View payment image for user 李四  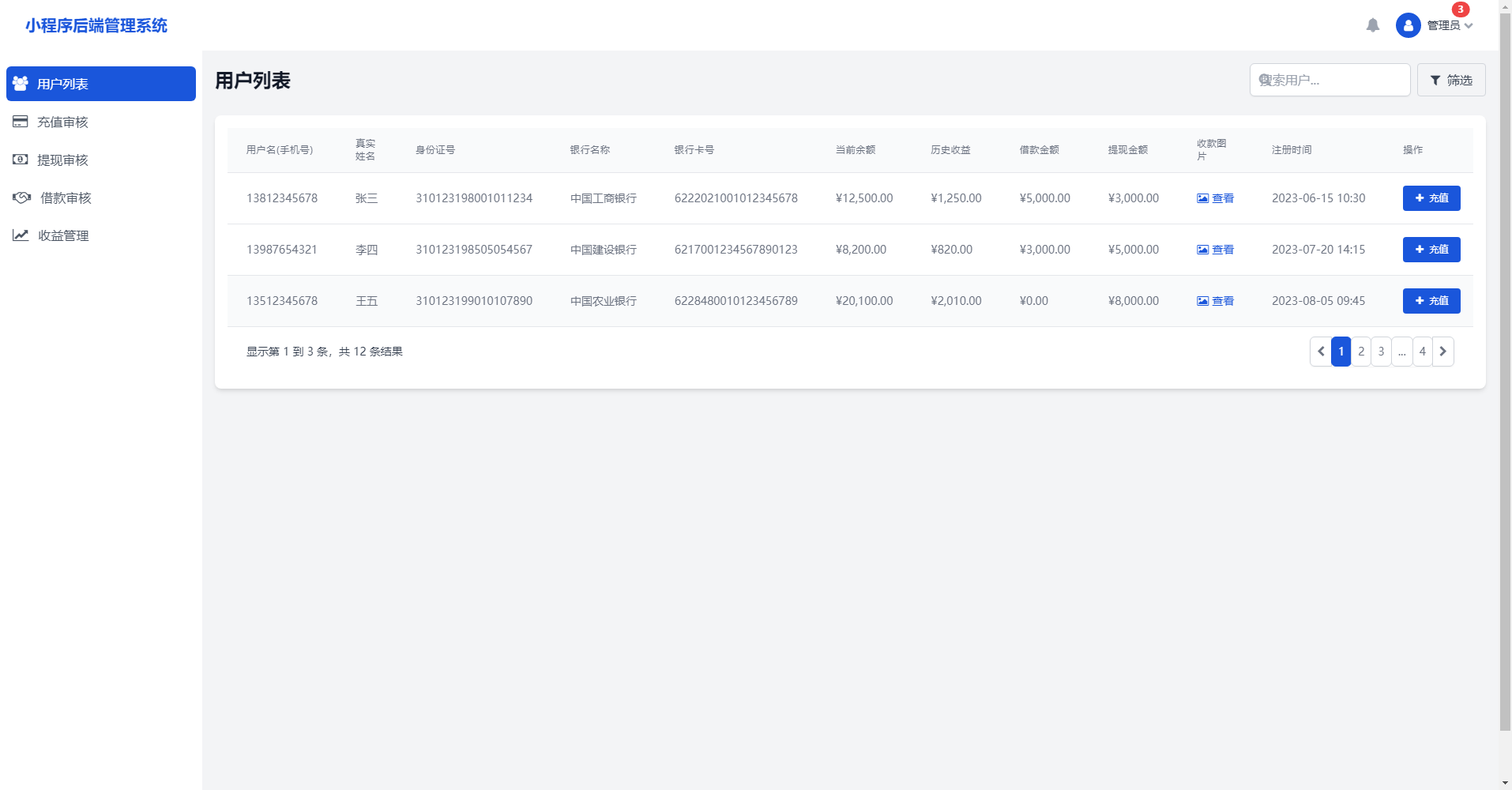pyautogui.click(x=1215, y=250)
